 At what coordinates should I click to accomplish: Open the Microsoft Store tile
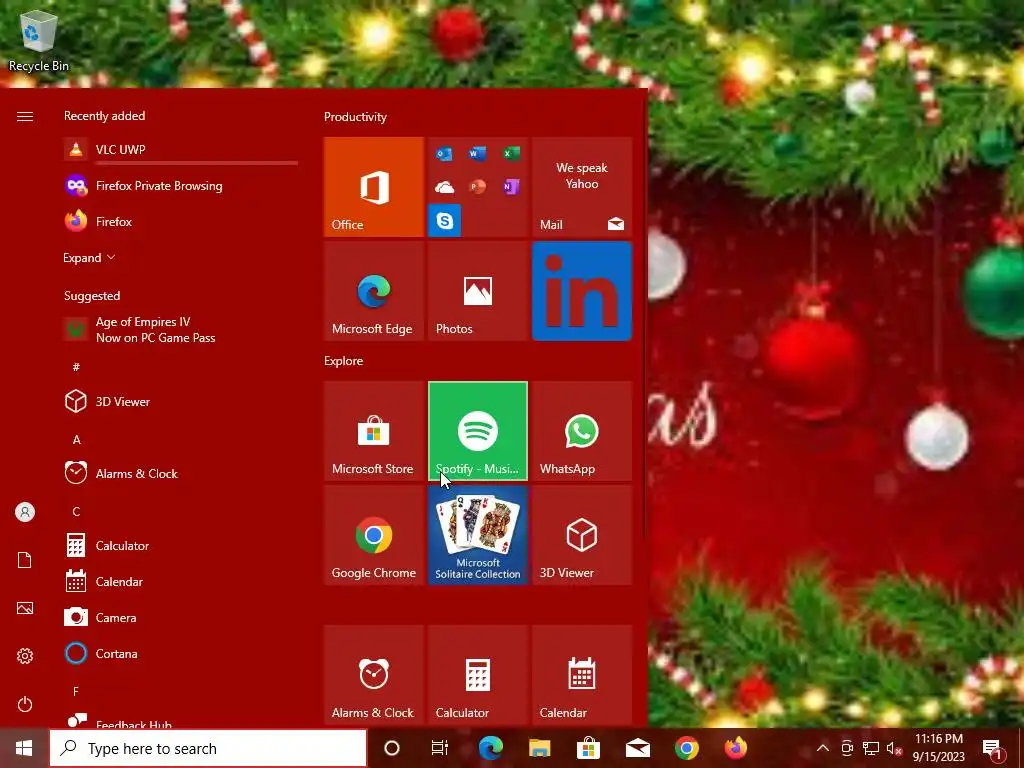pos(374,431)
